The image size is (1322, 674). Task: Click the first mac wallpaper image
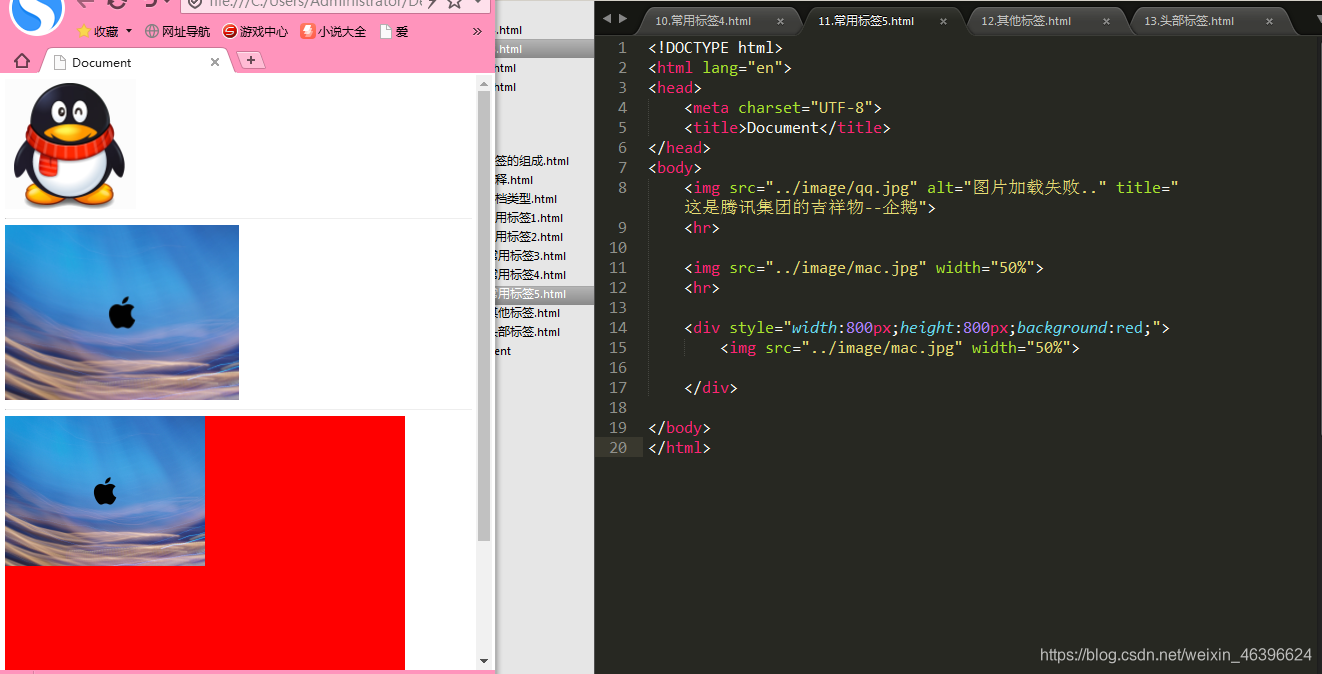122,312
